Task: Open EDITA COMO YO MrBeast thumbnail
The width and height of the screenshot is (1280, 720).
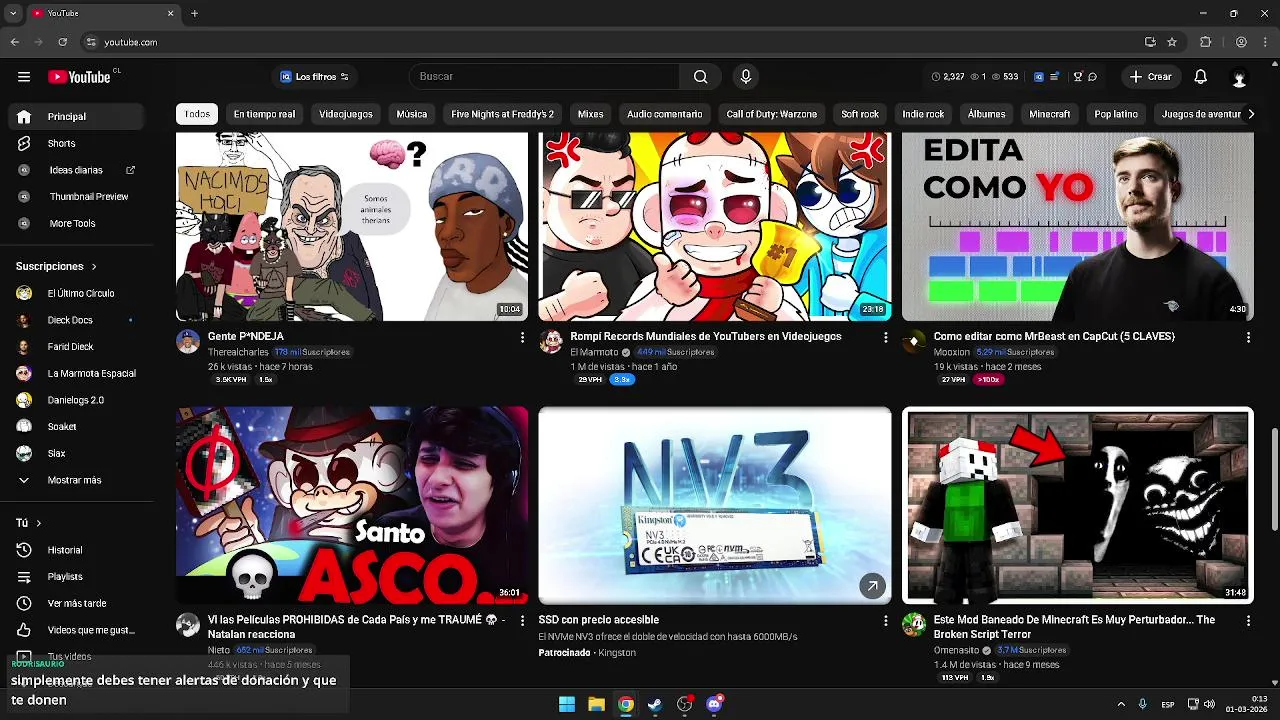Action: (x=1078, y=227)
